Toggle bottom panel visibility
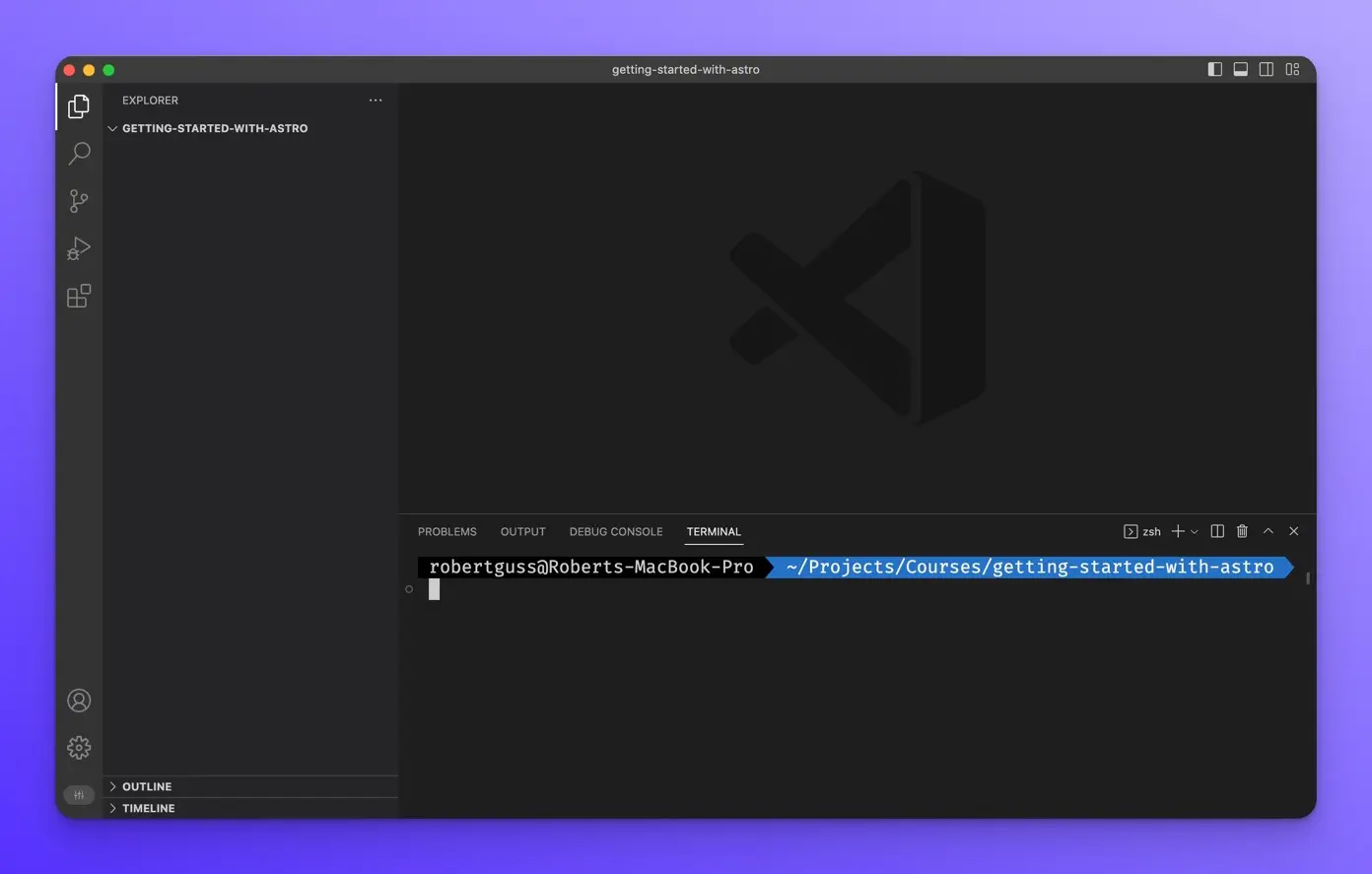Viewport: 1372px width, 874px height. coord(1241,69)
